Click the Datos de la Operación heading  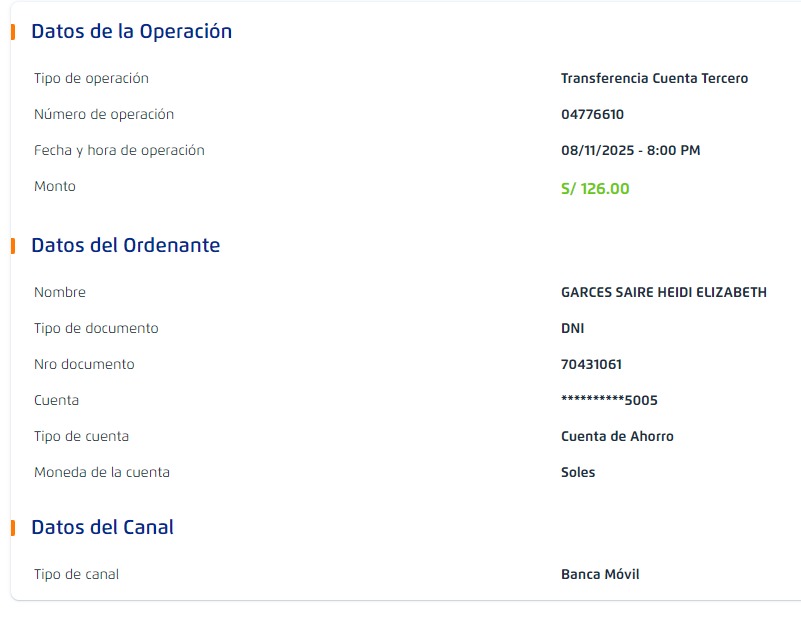coord(131,31)
